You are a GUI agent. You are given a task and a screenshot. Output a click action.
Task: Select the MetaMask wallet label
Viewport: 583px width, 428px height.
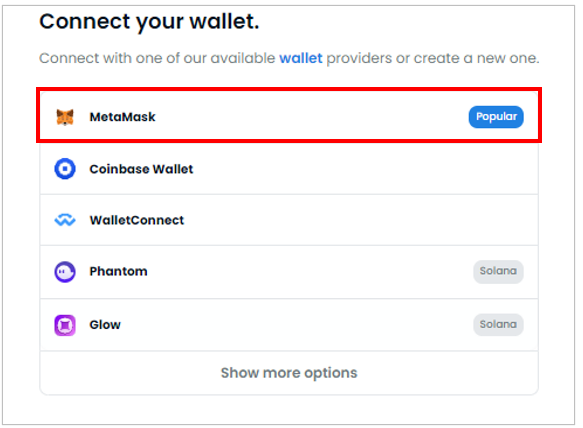coord(122,117)
